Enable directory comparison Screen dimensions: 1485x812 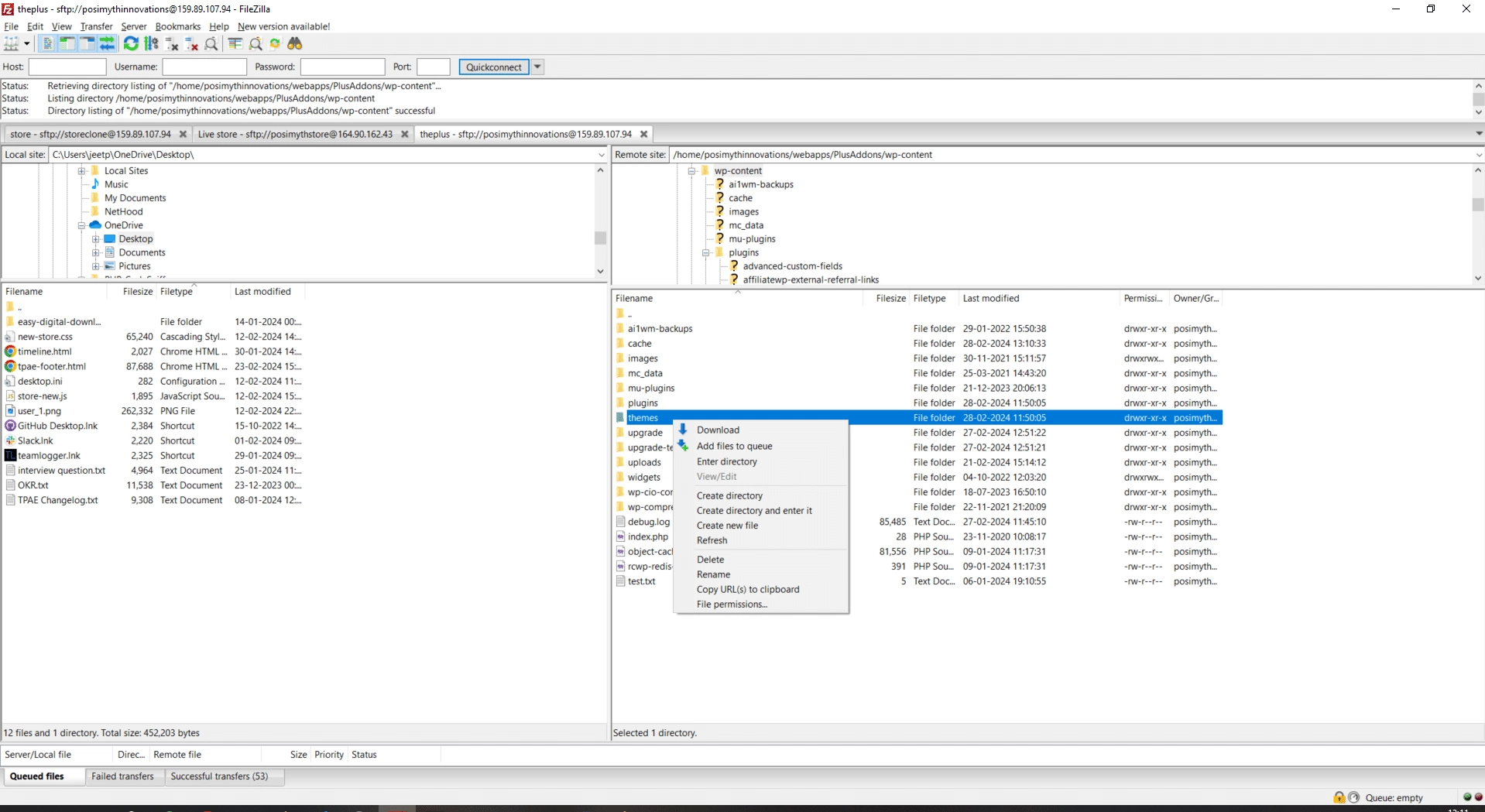tap(235, 44)
